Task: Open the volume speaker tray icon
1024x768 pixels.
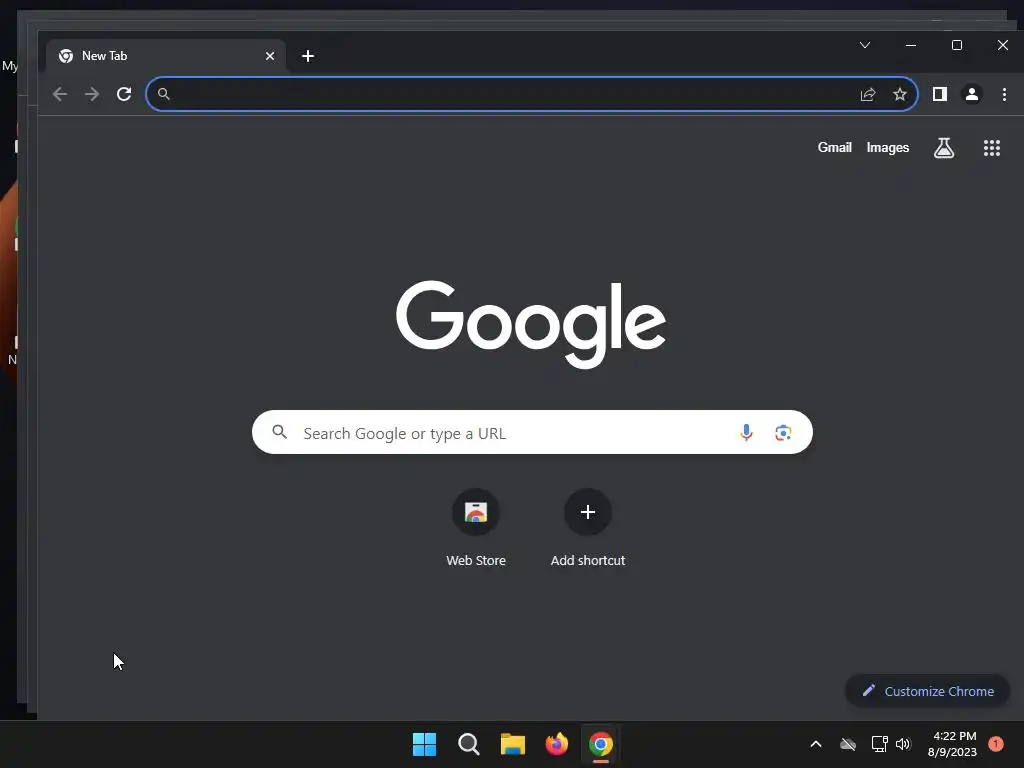Action: 903,744
